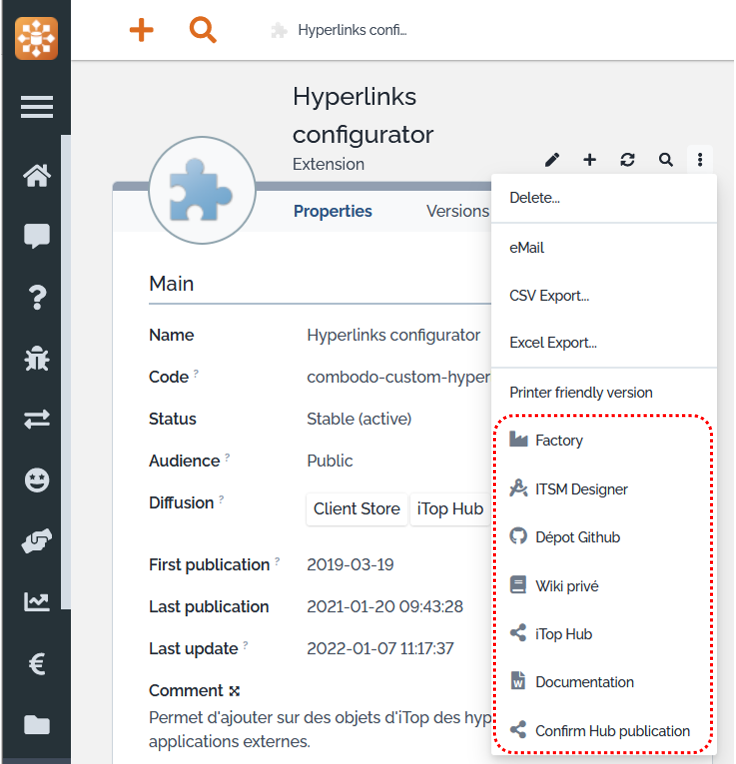Click the black magnifier search icon

click(666, 160)
